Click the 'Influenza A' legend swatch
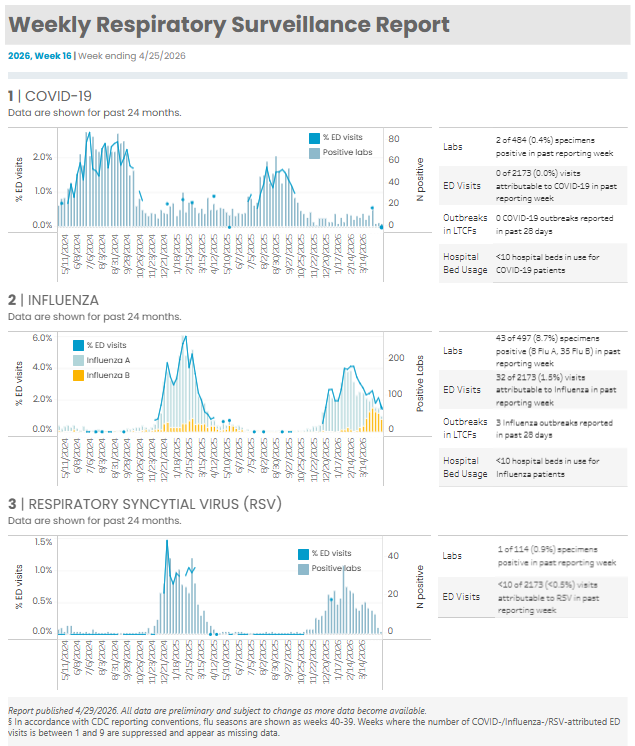 [78, 360]
